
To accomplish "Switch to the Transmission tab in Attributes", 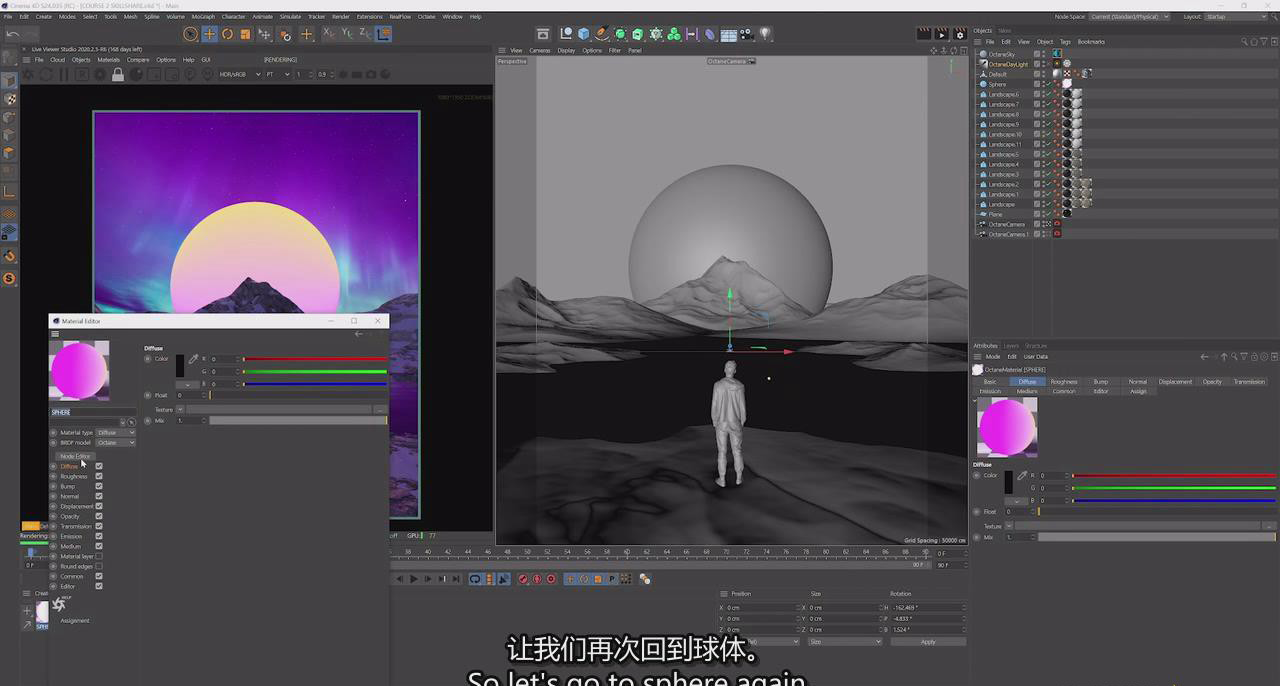I will click(1248, 382).
